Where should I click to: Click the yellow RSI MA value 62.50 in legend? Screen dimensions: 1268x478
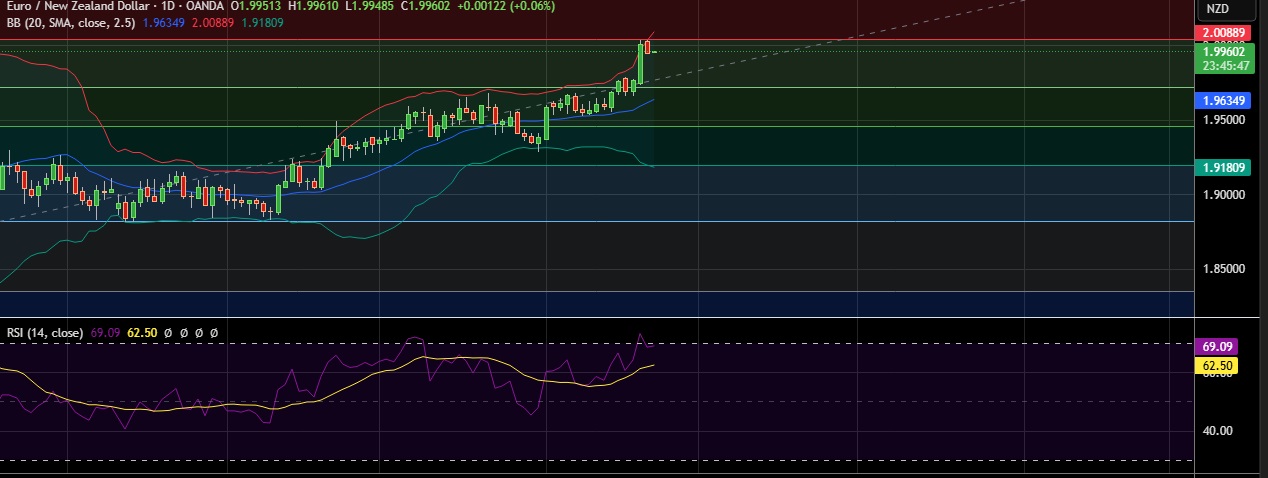(142, 332)
